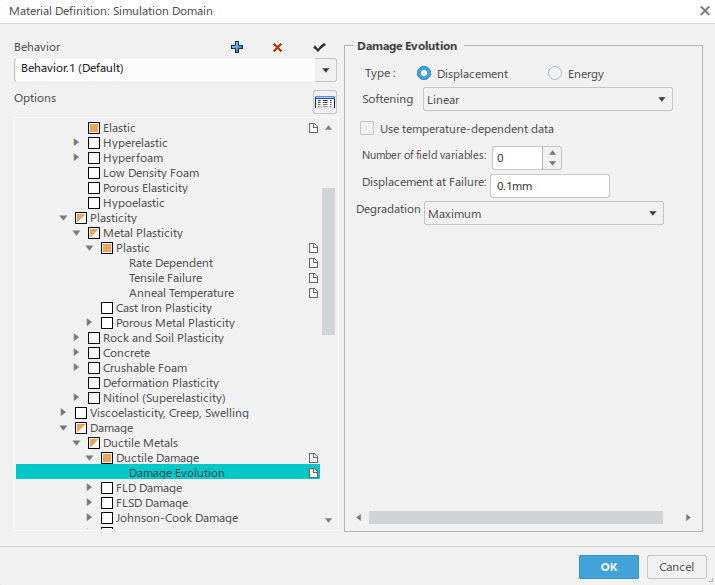Image resolution: width=715 pixels, height=585 pixels.
Task: Close the Material Definition dialog
Action: (x=704, y=10)
